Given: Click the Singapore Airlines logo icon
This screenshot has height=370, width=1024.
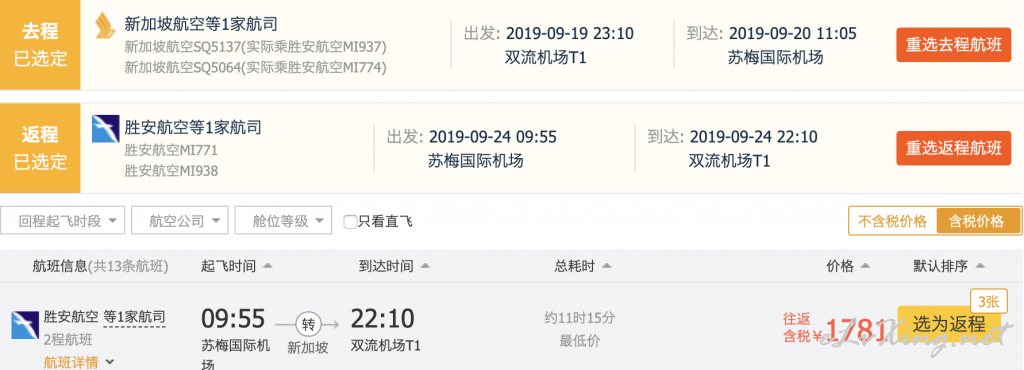Looking at the screenshot, I should point(105,25).
